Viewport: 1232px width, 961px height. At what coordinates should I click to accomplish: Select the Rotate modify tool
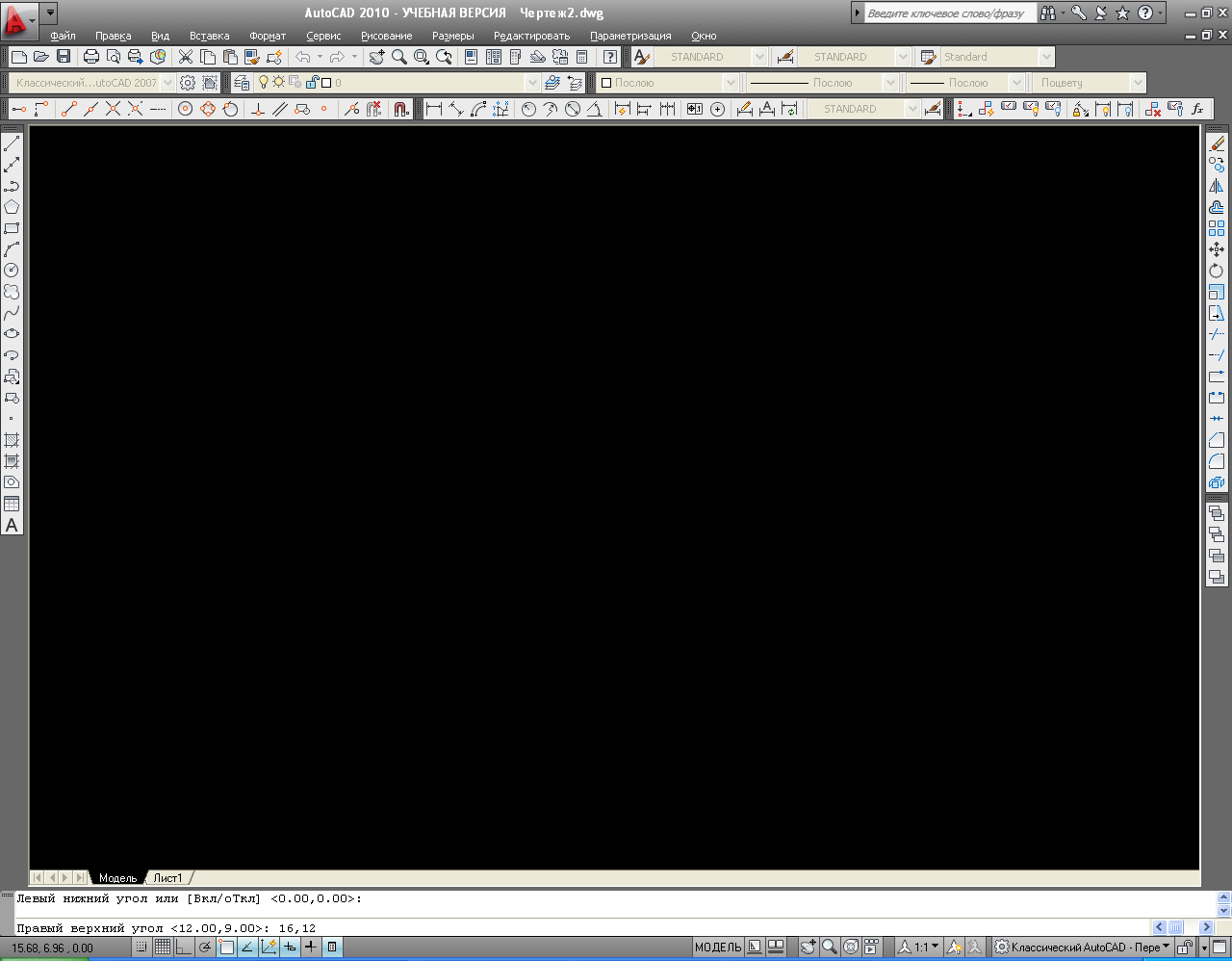(x=1217, y=271)
